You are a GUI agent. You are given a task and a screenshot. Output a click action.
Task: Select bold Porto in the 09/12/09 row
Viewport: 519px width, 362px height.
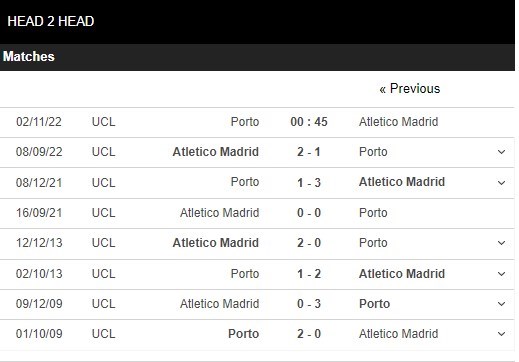point(374,304)
